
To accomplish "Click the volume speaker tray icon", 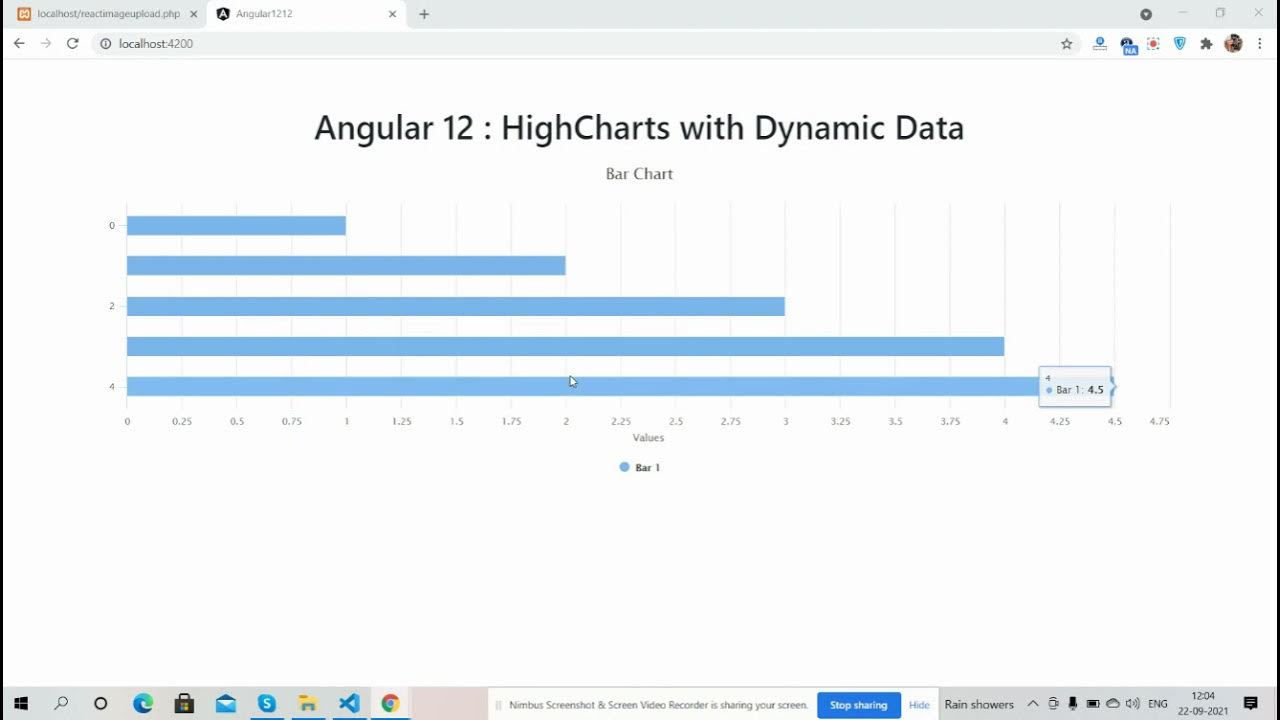I will pyautogui.click(x=1132, y=704).
